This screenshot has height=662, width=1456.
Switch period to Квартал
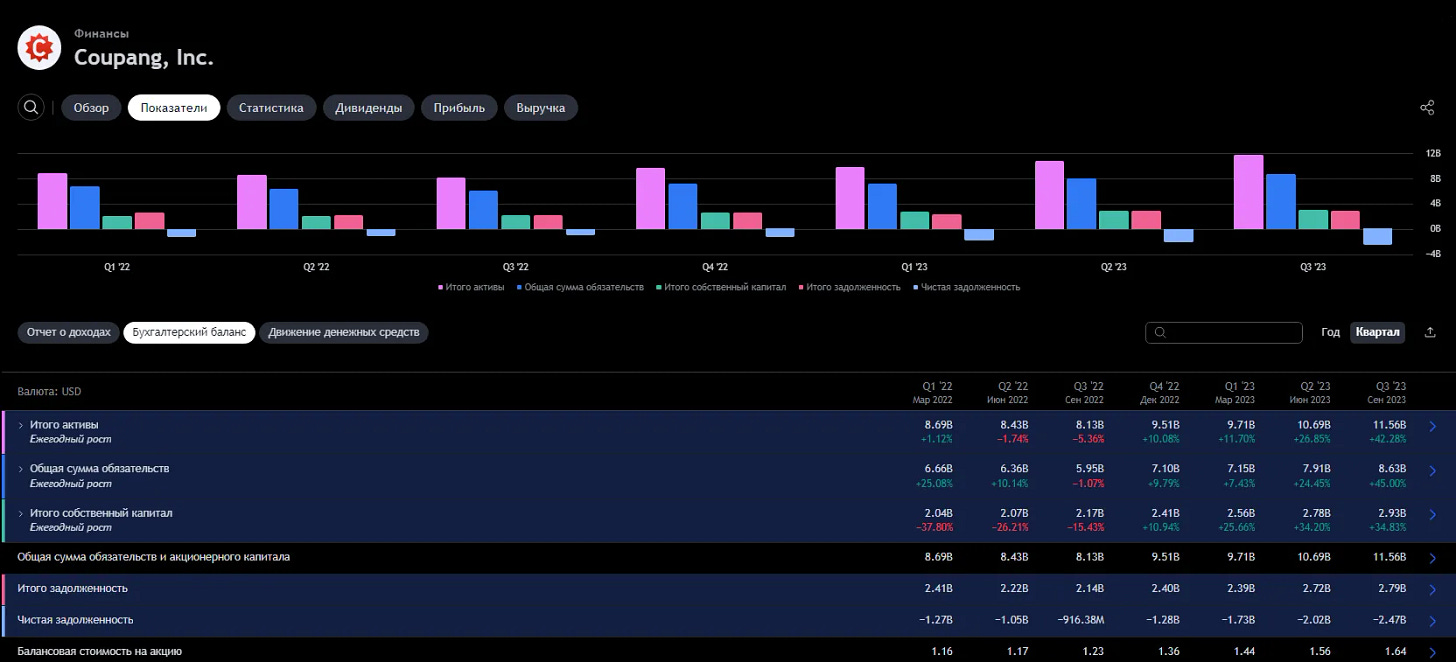point(1378,332)
